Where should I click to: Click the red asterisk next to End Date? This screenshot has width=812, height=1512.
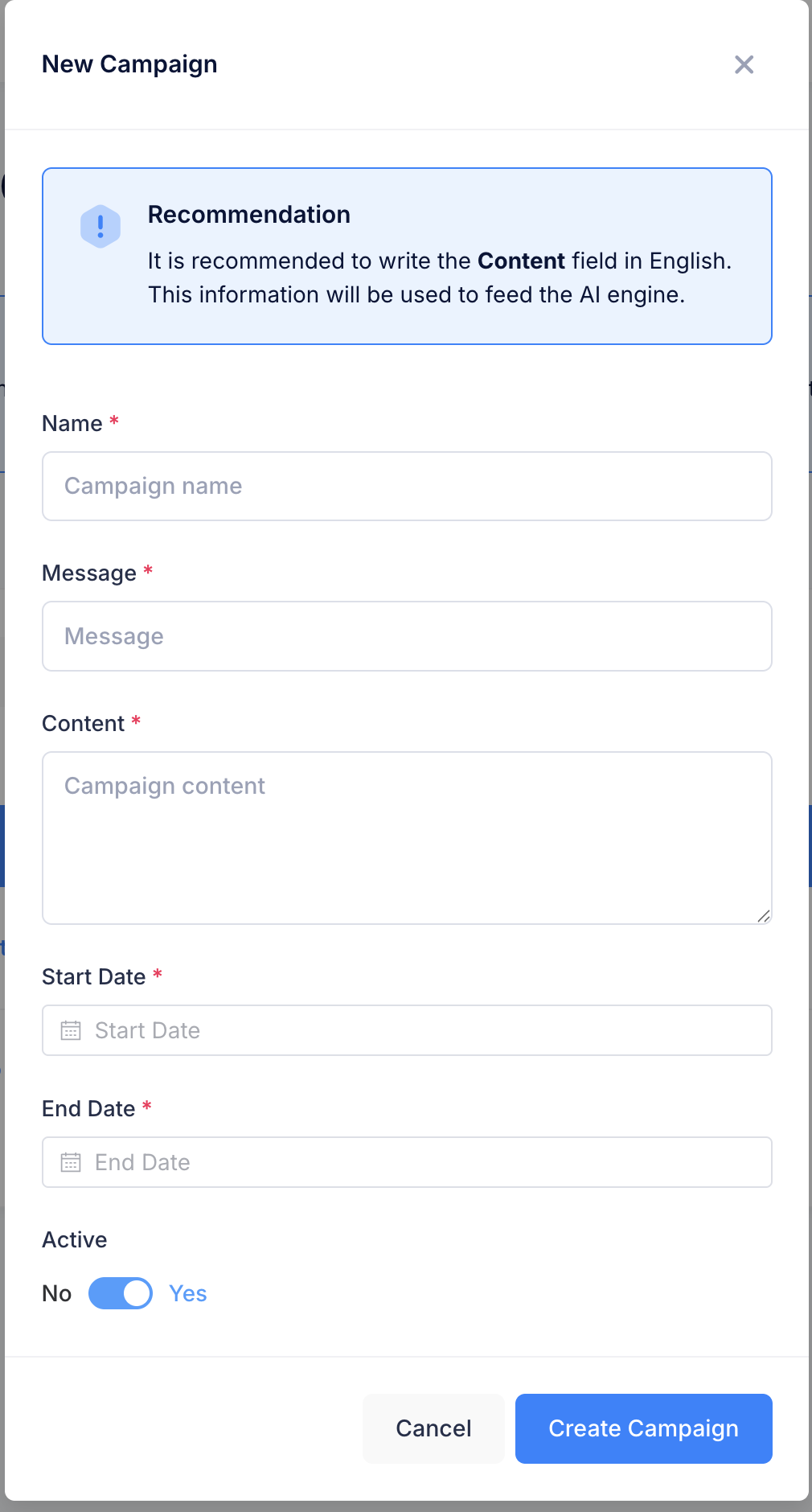coord(147,1105)
